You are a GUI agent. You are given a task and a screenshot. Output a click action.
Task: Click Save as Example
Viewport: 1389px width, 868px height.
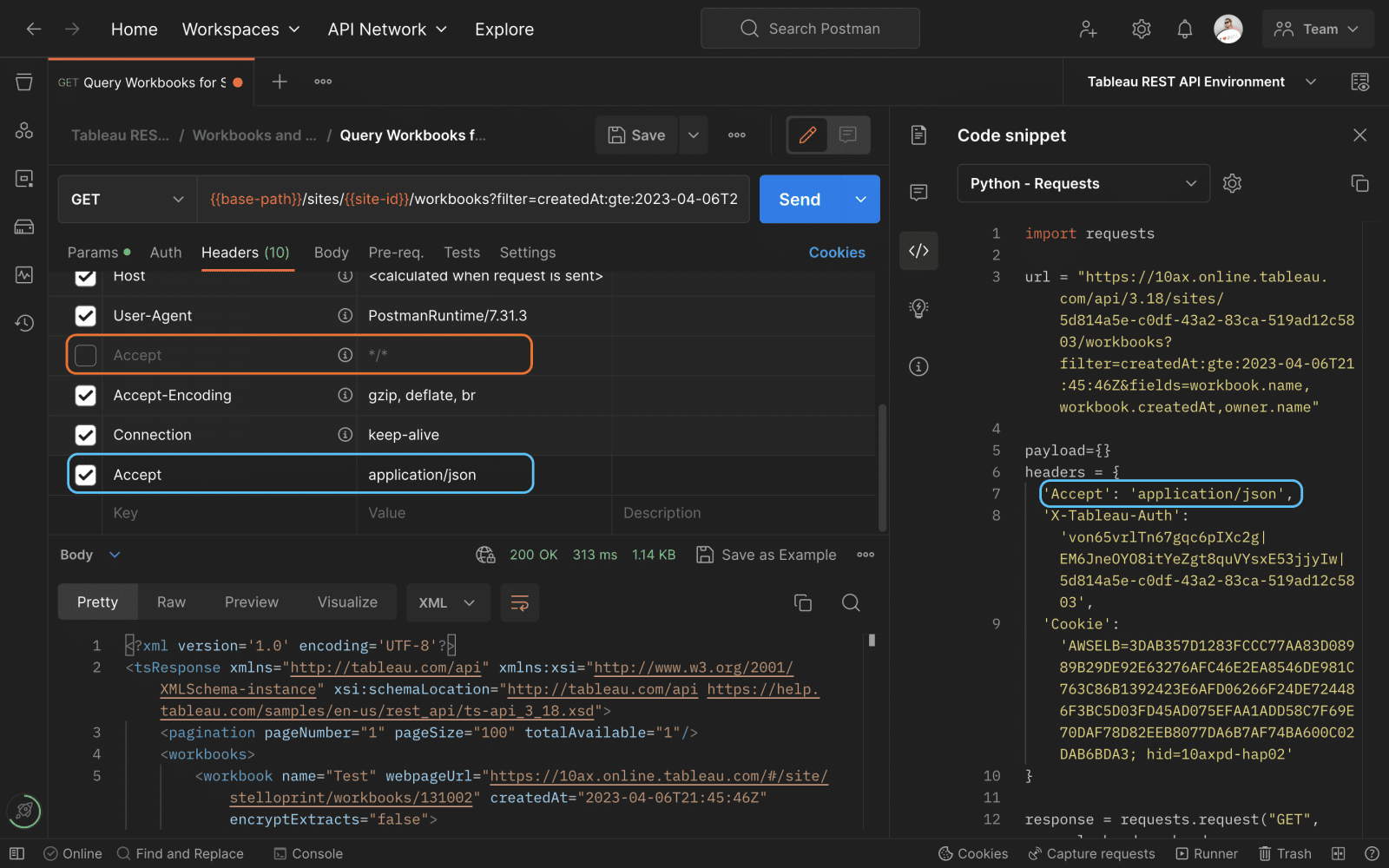click(x=767, y=555)
